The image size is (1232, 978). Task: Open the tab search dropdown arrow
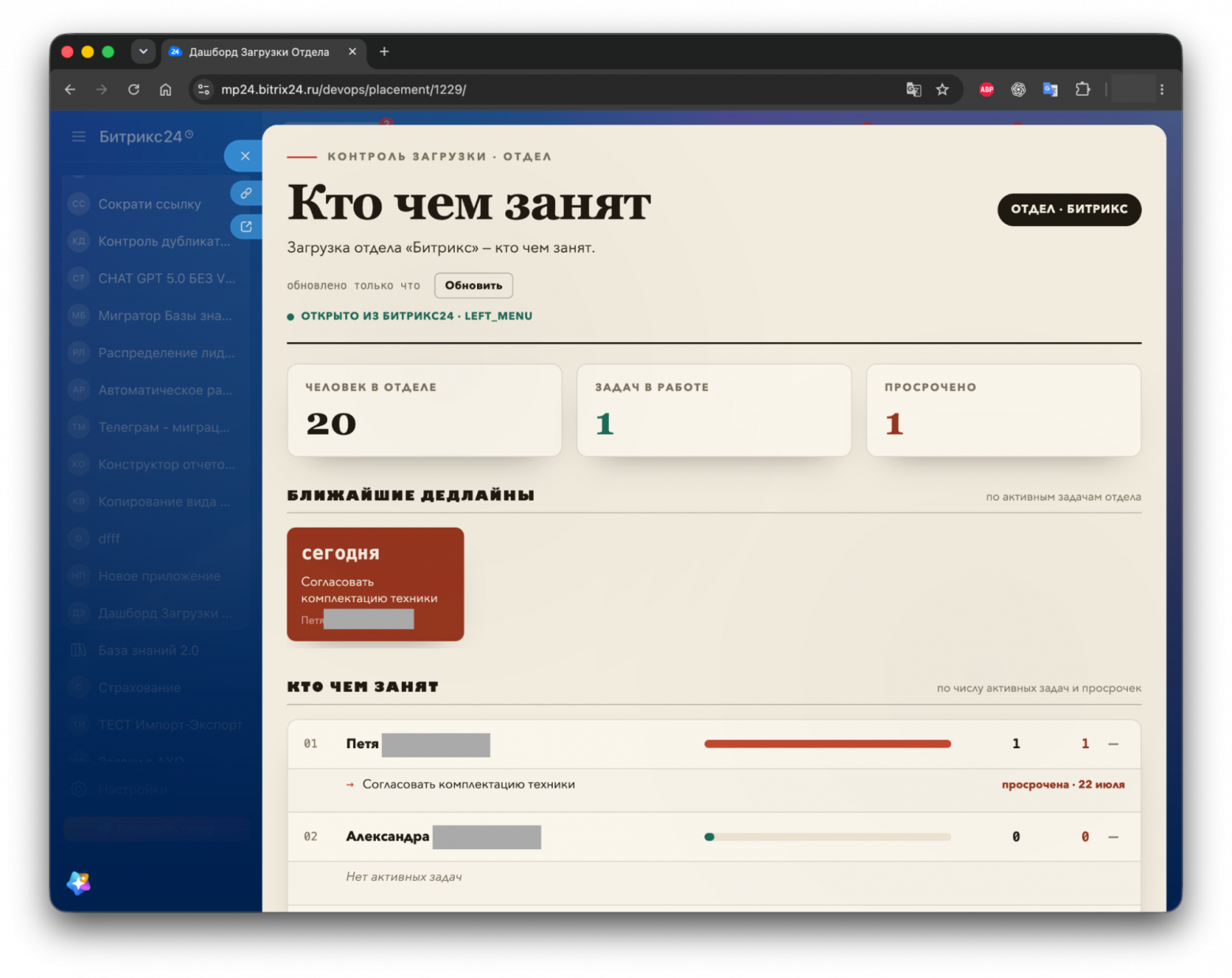[143, 52]
